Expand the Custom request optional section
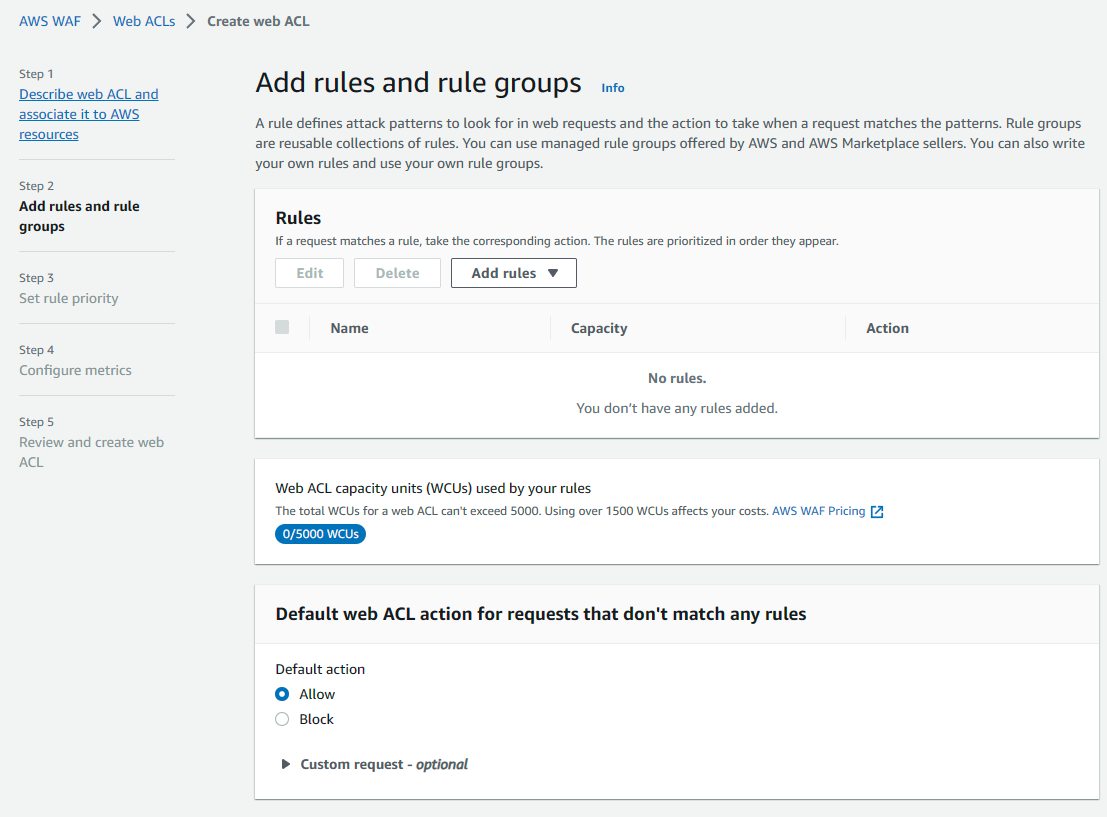The width and height of the screenshot is (1107, 817). [286, 764]
